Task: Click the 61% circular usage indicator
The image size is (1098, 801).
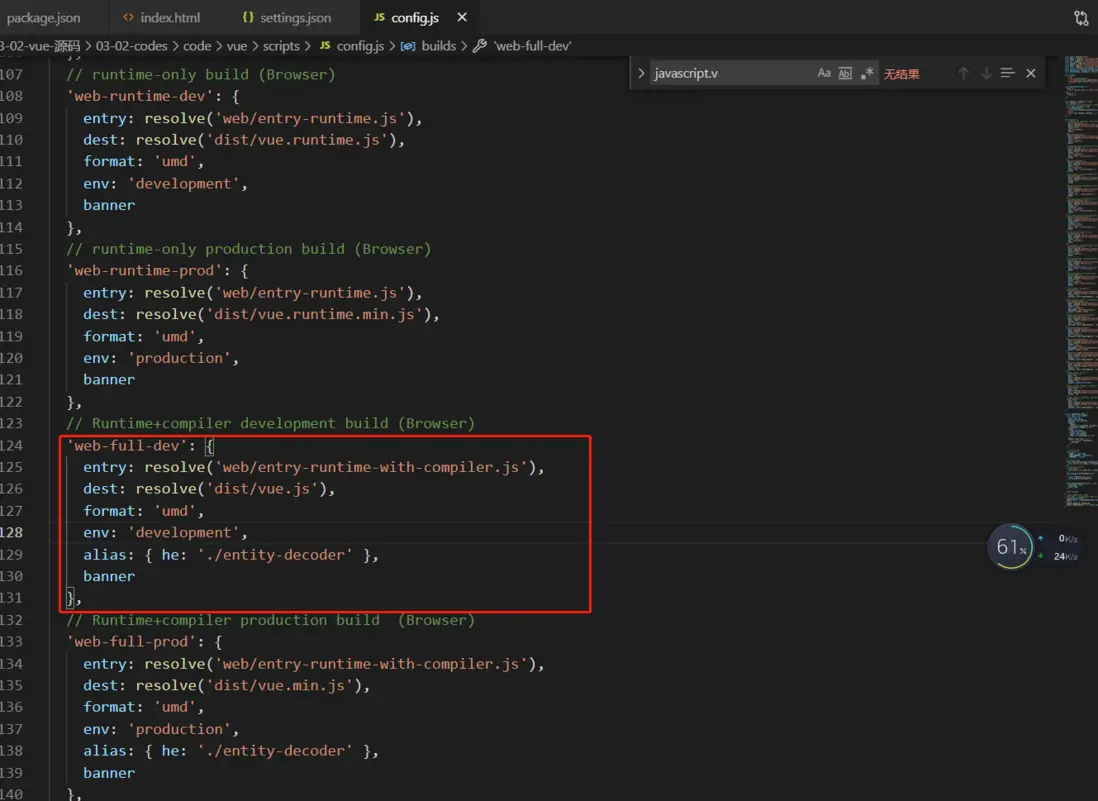Action: (x=1010, y=547)
